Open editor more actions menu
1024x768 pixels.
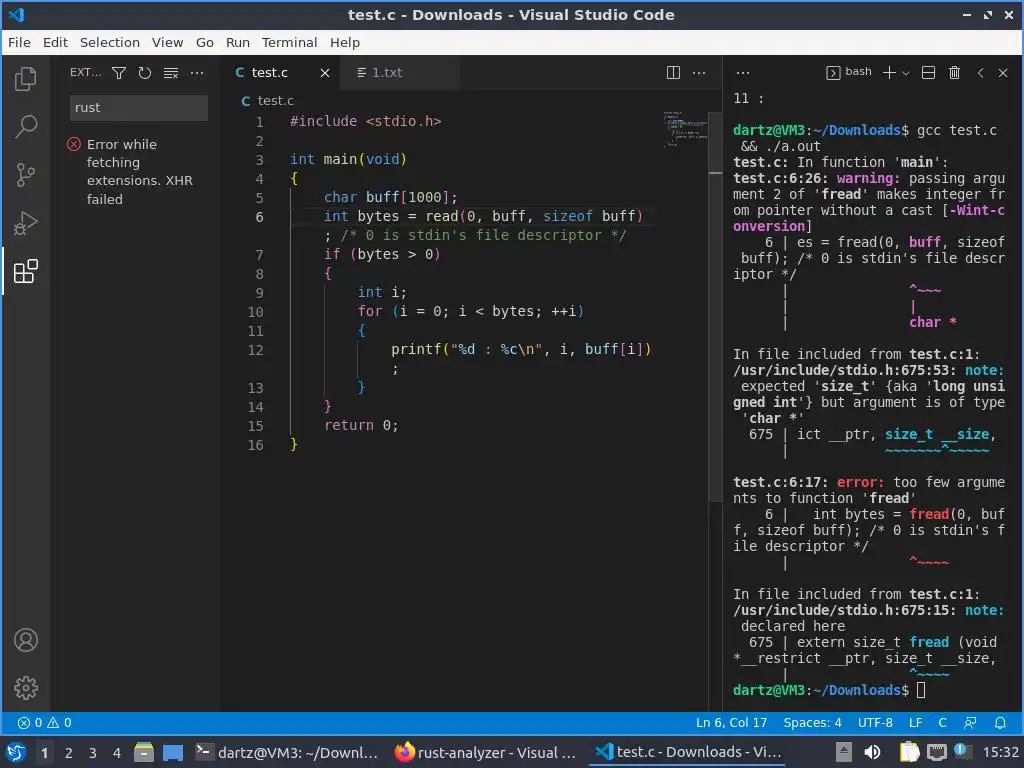tap(699, 72)
